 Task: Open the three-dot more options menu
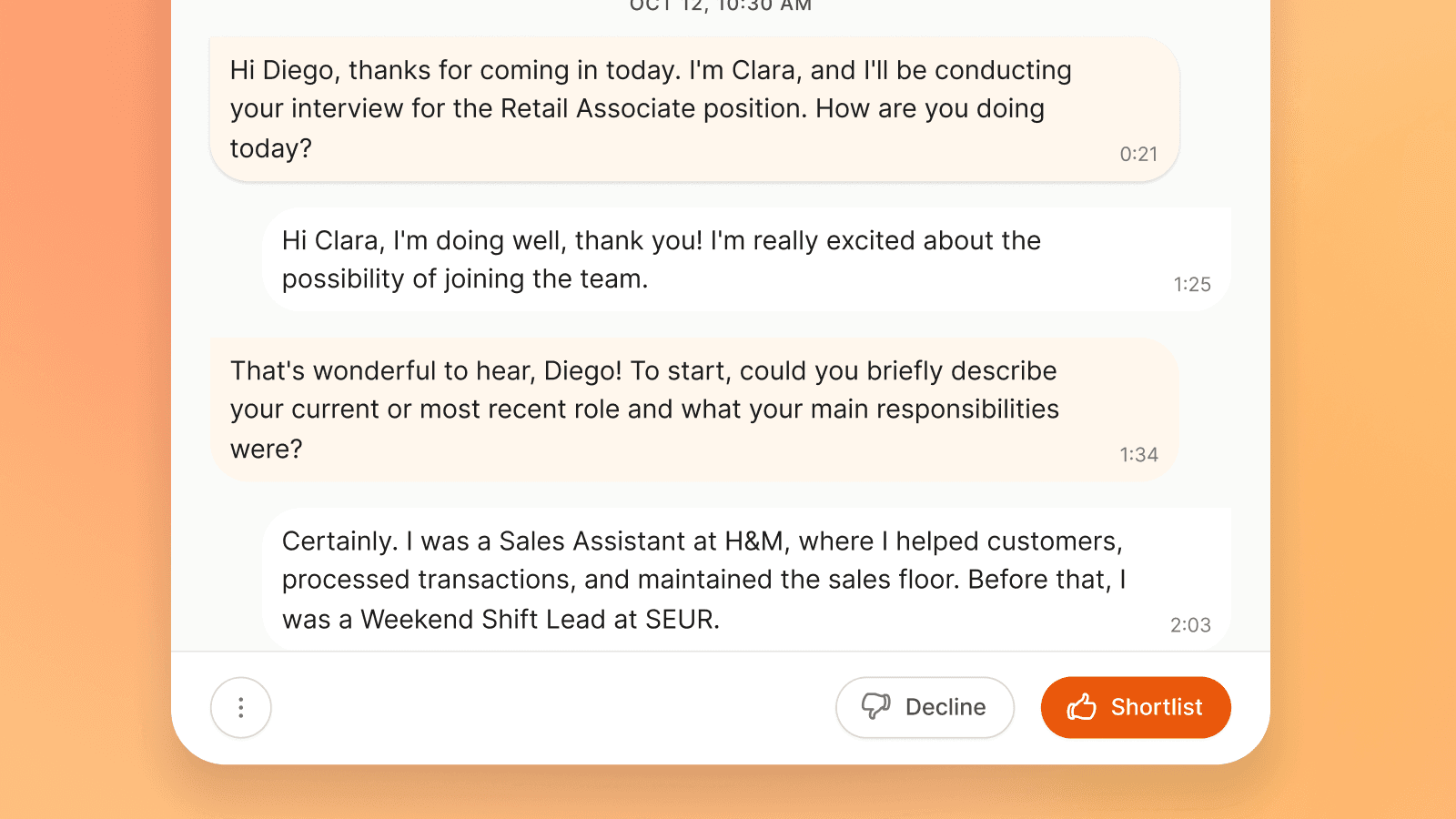coord(241,707)
